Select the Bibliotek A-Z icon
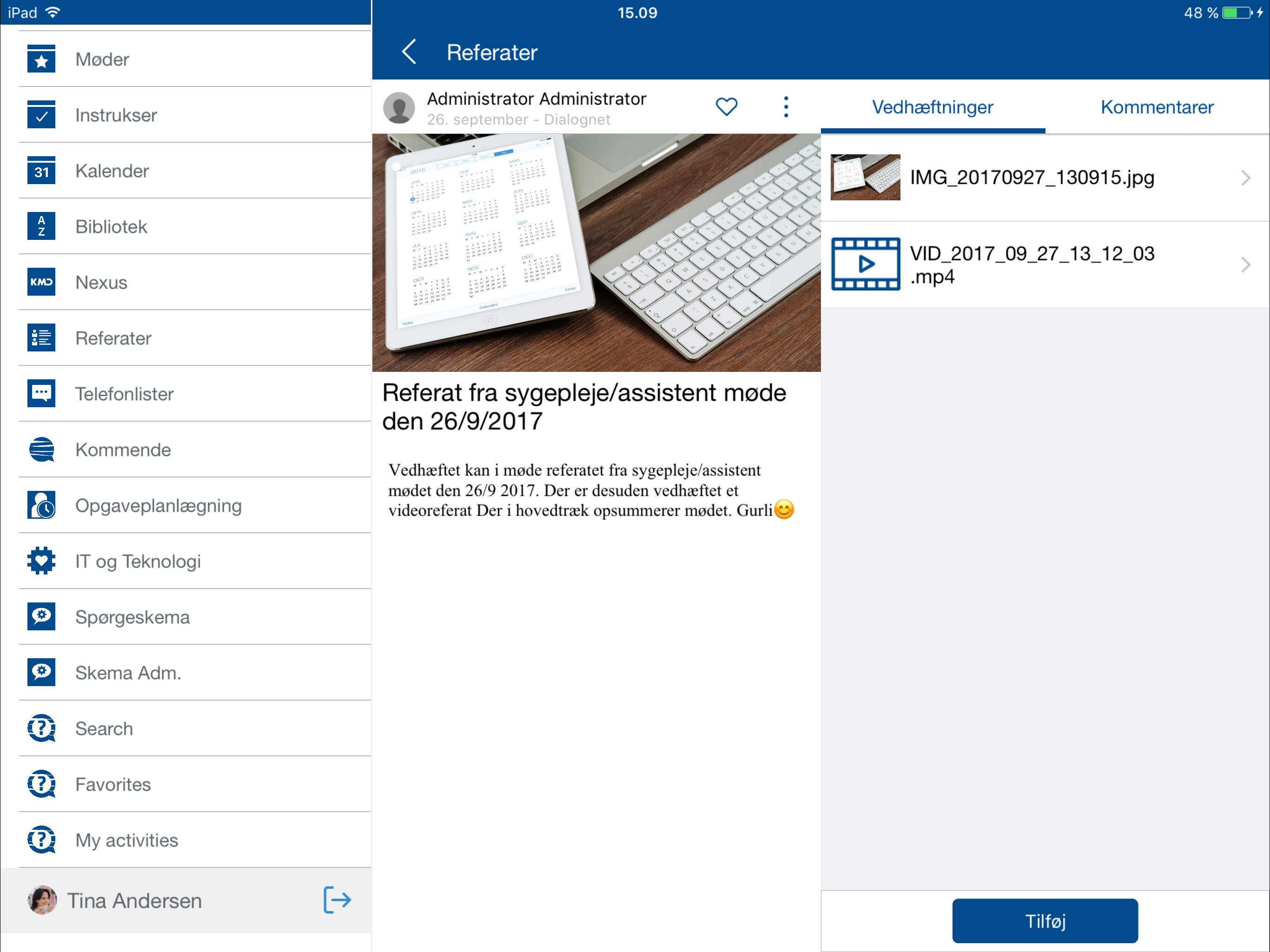The height and width of the screenshot is (952, 1270). coord(41,226)
